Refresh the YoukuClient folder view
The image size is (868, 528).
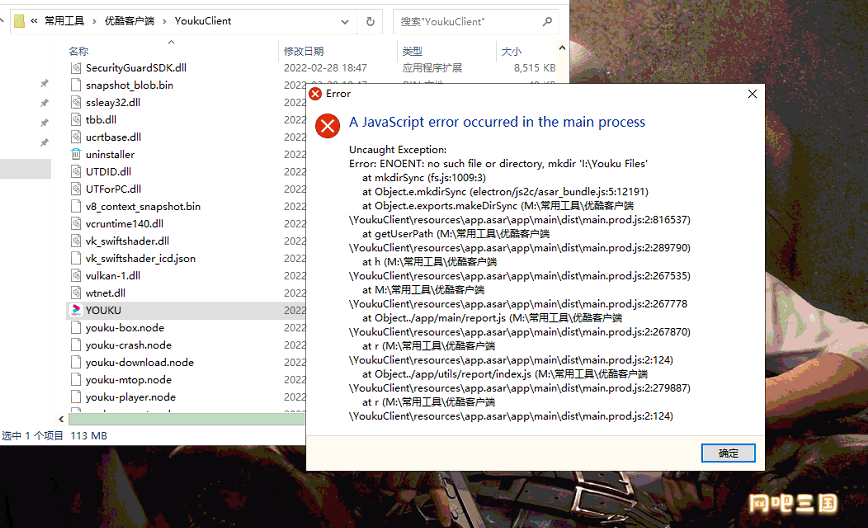370,22
